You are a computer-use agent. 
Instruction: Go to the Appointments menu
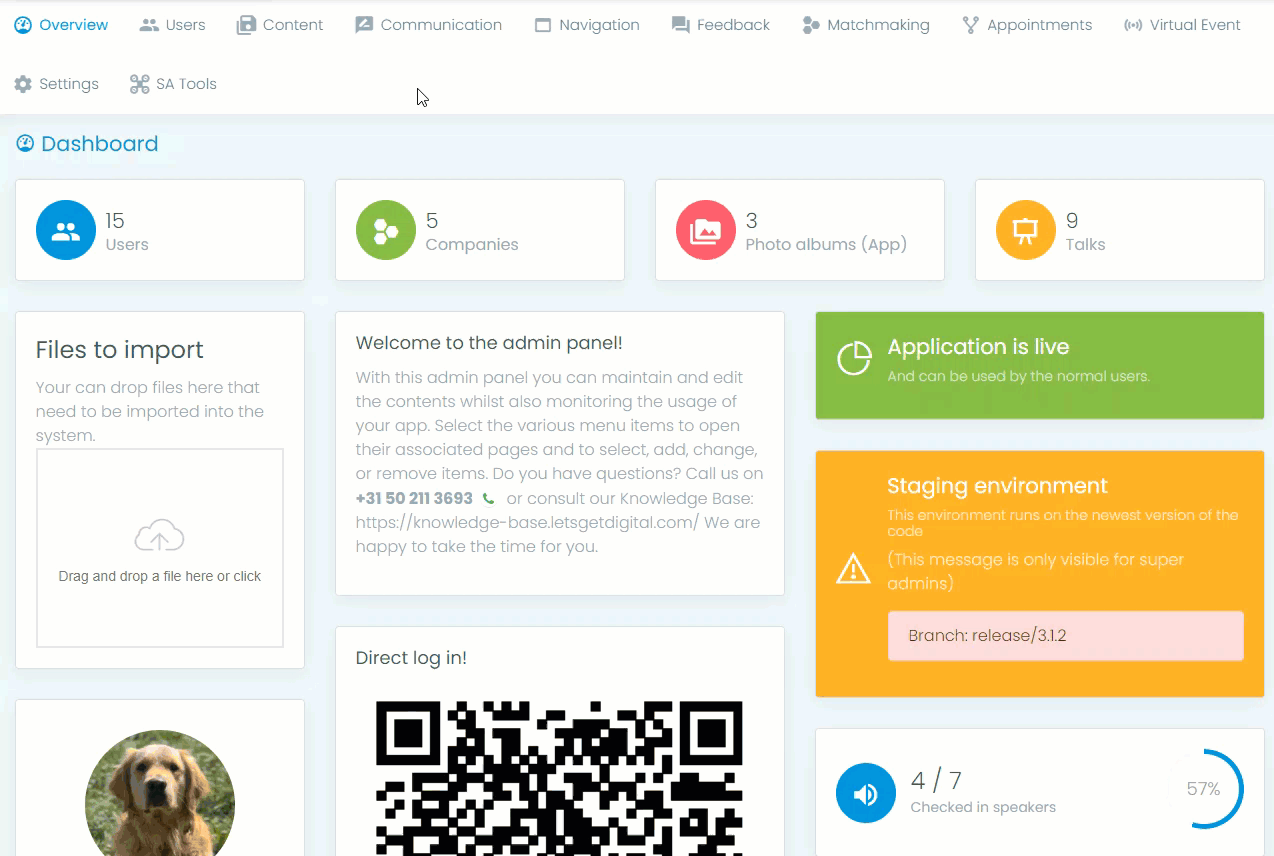1027,25
